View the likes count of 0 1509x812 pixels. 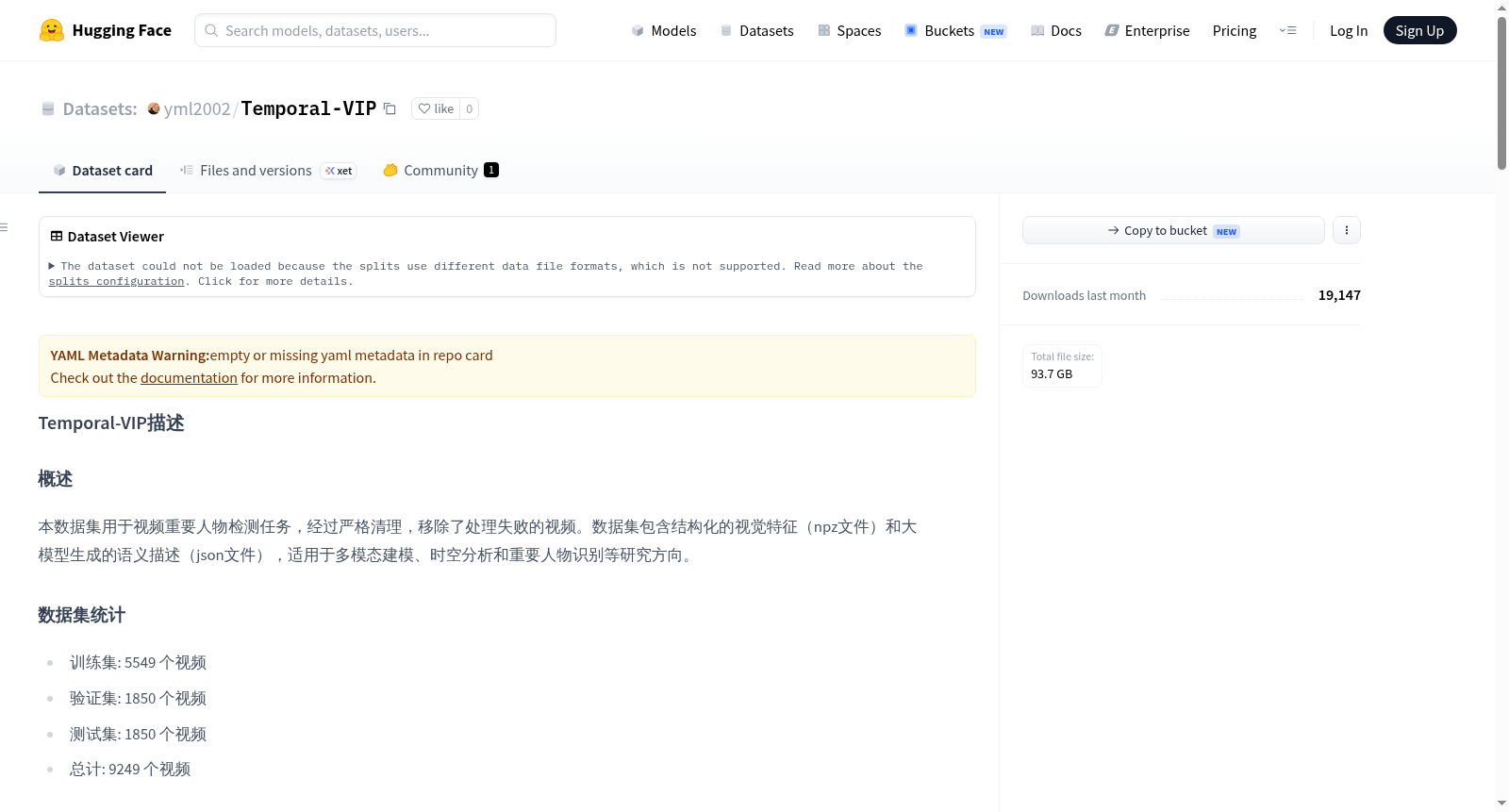click(x=470, y=108)
